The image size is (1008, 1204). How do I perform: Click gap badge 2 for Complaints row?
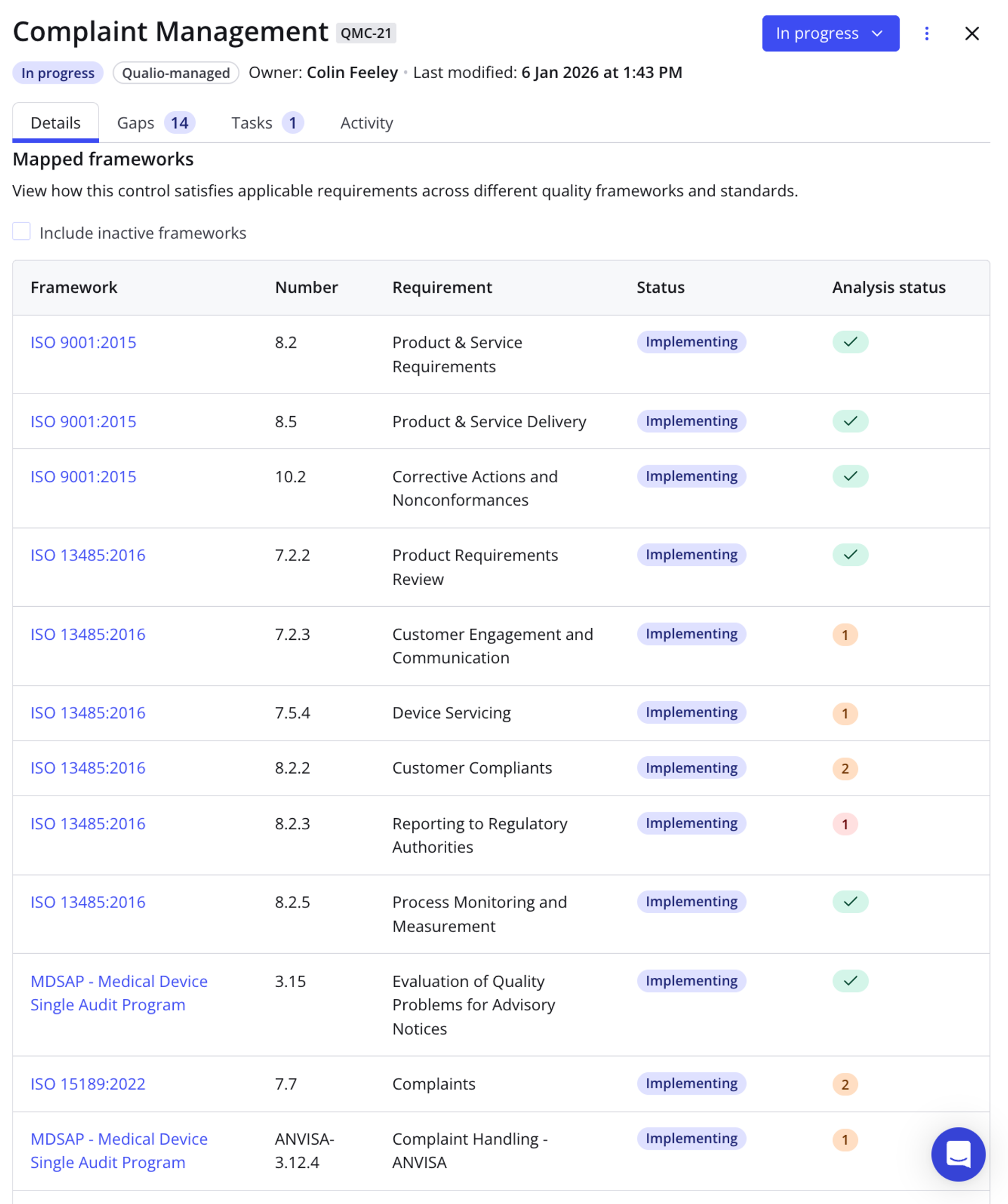845,1084
